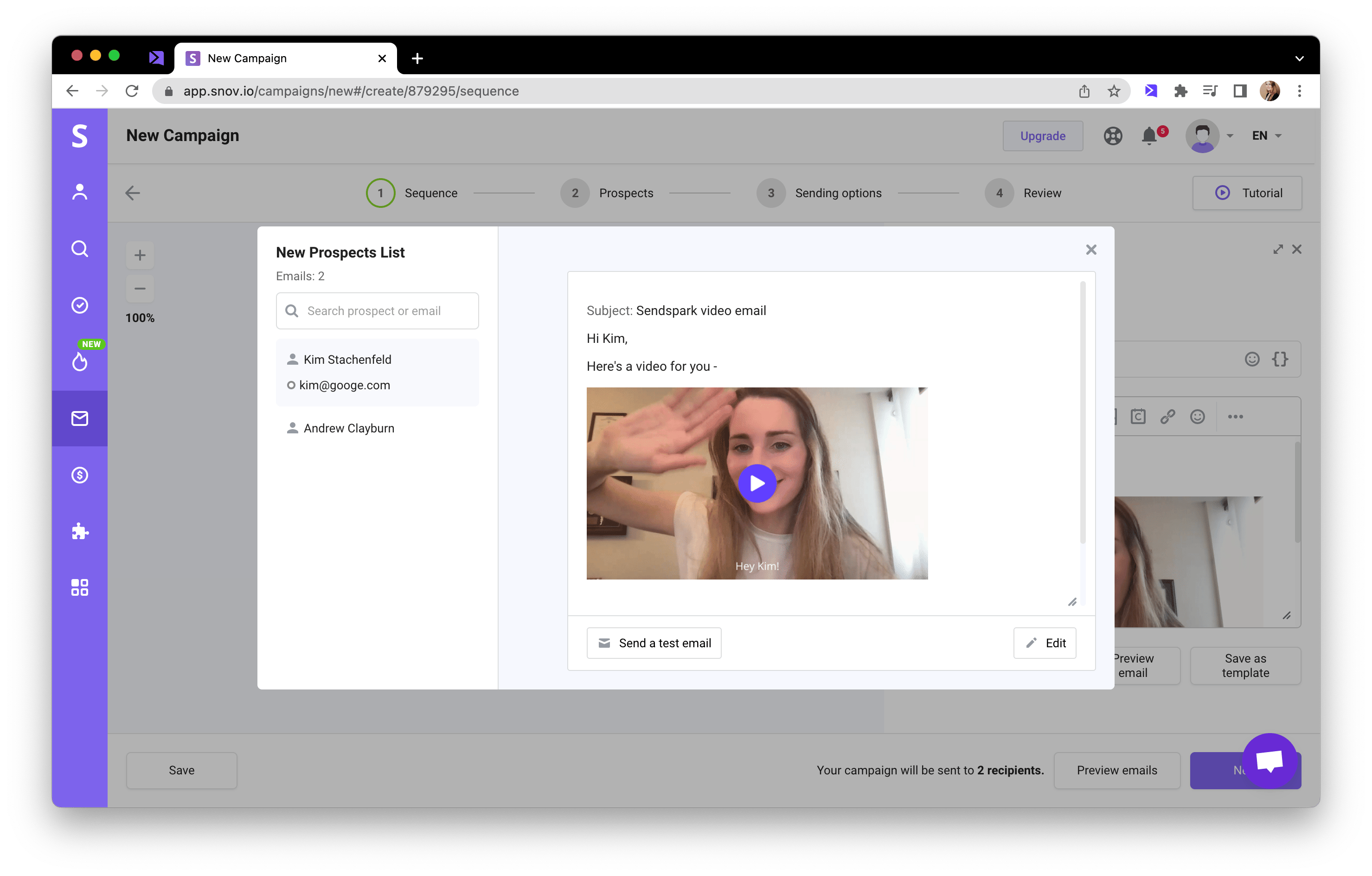The height and width of the screenshot is (876, 1372).
Task: Open Chrome extensions puzzle icon
Action: (x=1180, y=90)
